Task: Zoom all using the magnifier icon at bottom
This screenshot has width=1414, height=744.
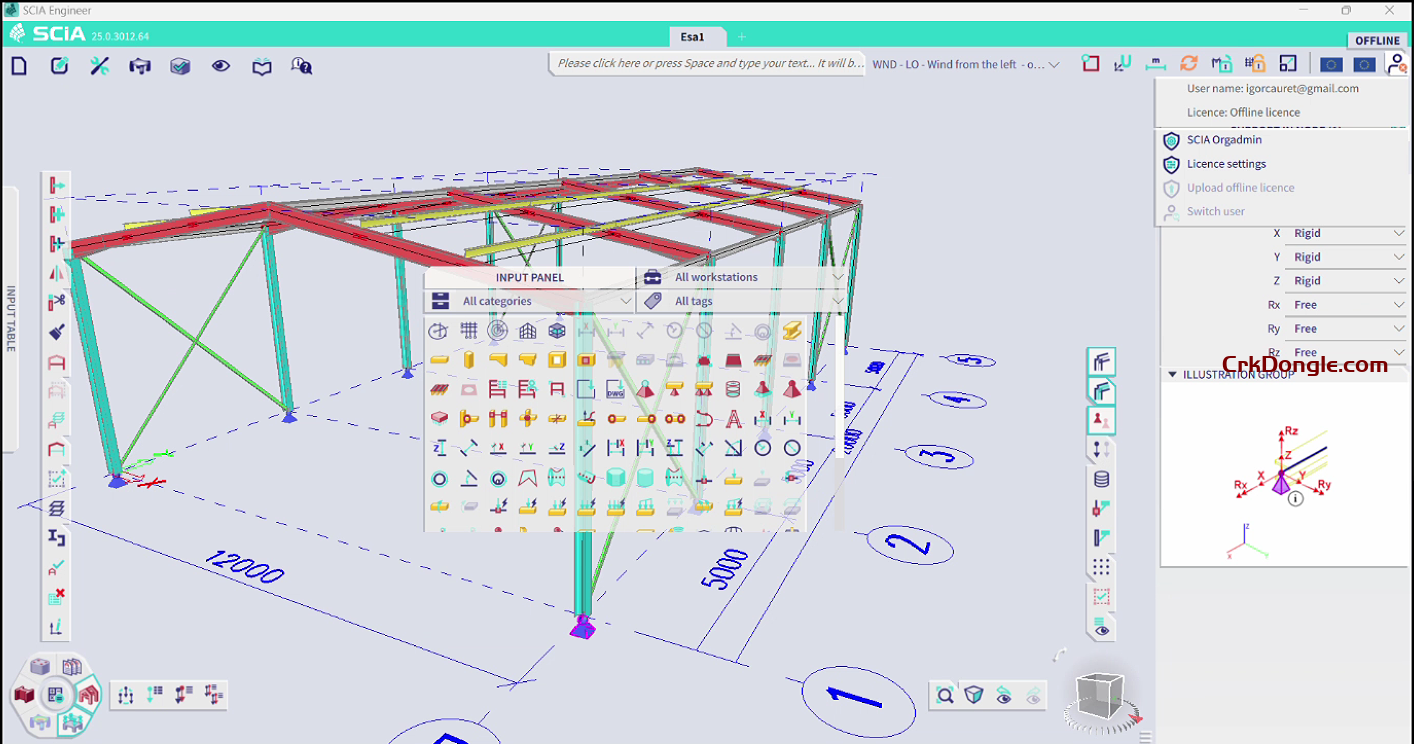Action: (944, 695)
